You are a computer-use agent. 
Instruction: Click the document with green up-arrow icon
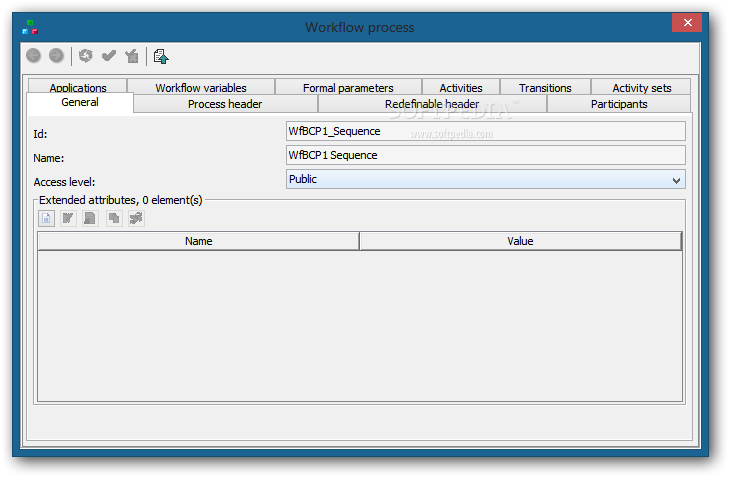tap(161, 56)
